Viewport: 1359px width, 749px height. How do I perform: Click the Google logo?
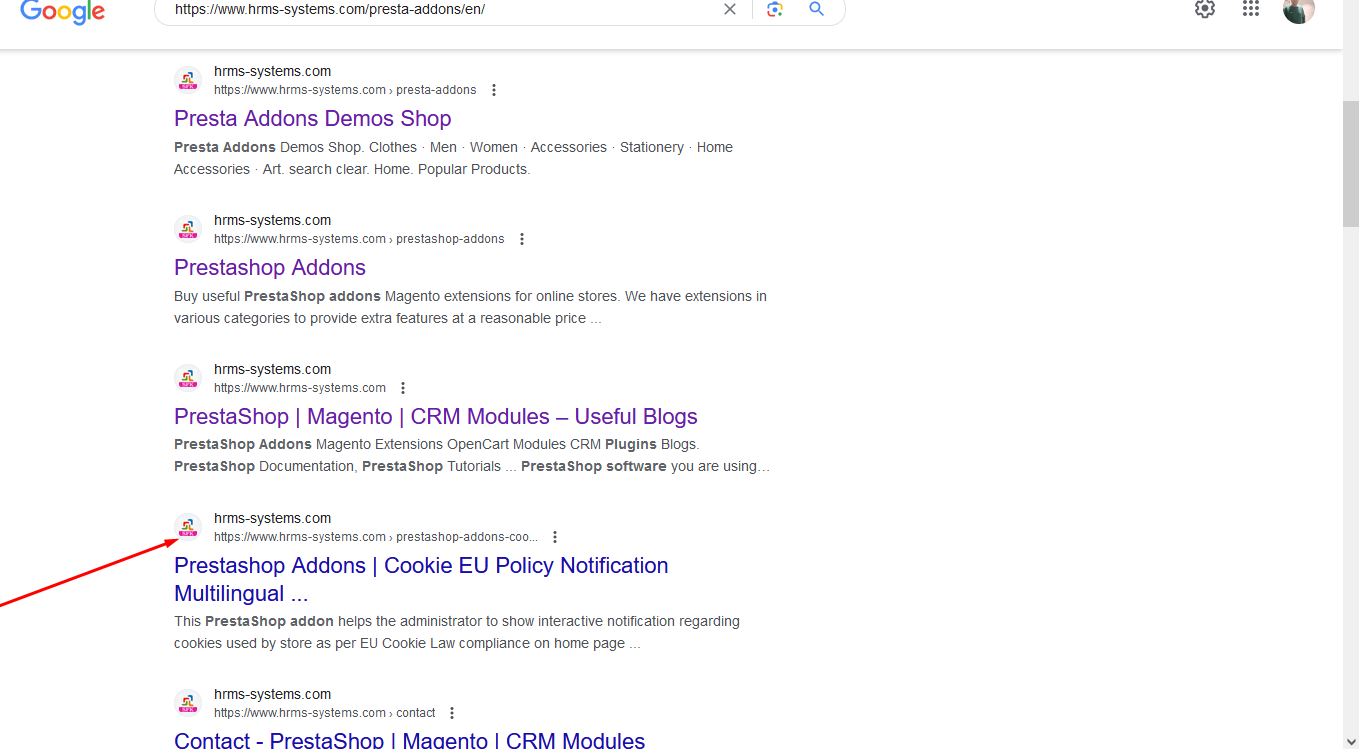click(62, 10)
